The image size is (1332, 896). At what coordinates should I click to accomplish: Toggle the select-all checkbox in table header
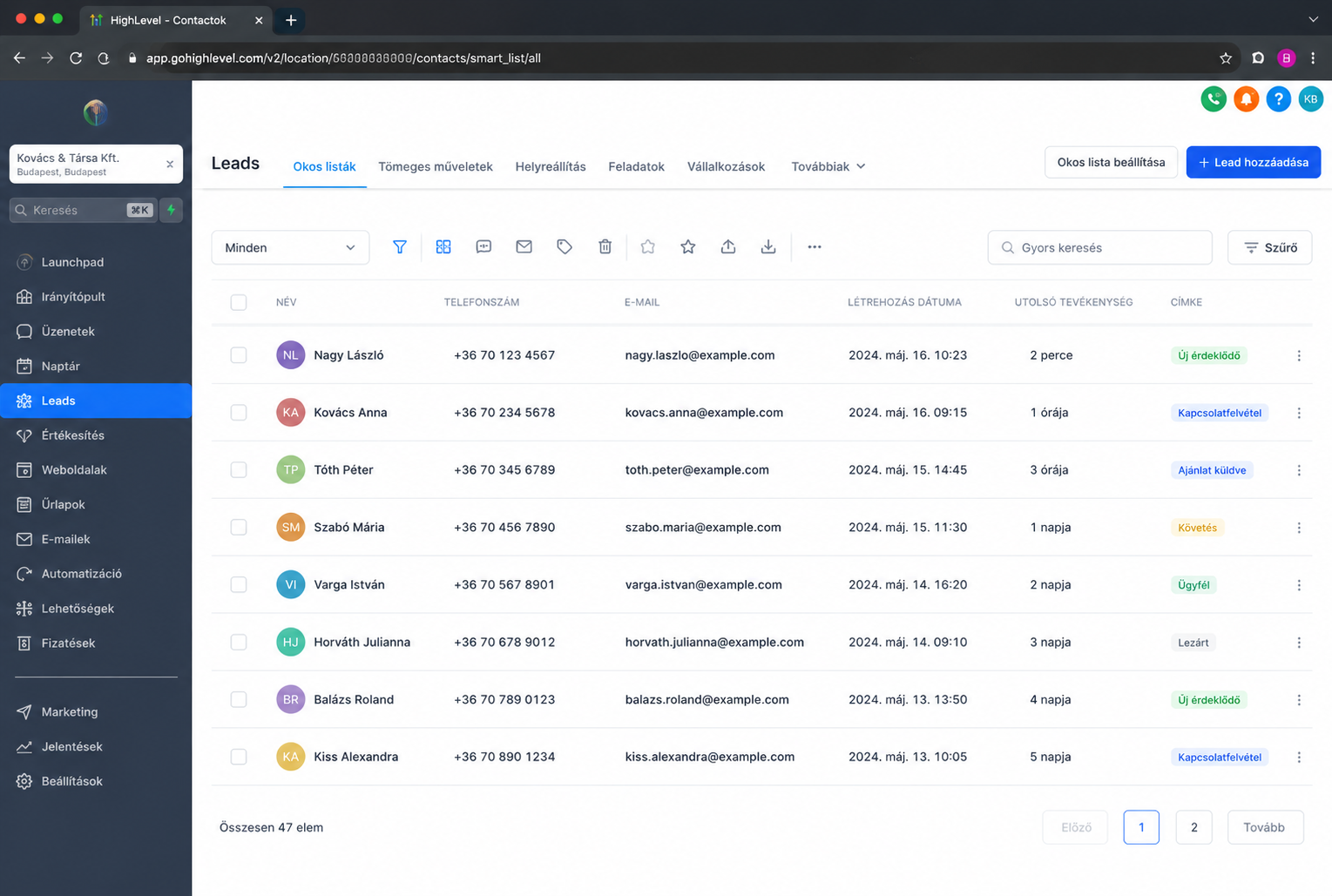click(x=239, y=302)
